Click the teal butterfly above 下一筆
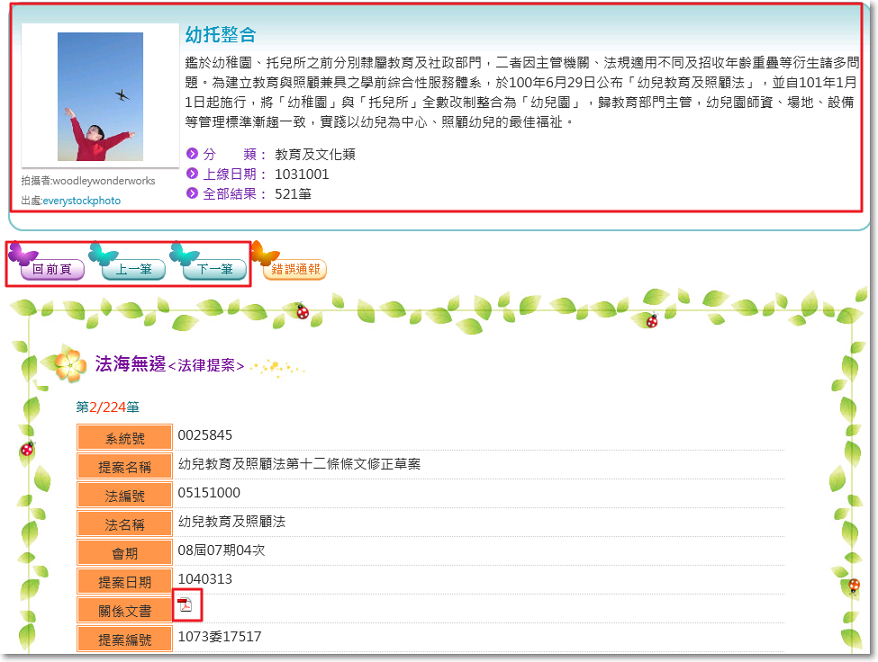Image resolution: width=878 pixels, height=662 pixels. tap(184, 253)
